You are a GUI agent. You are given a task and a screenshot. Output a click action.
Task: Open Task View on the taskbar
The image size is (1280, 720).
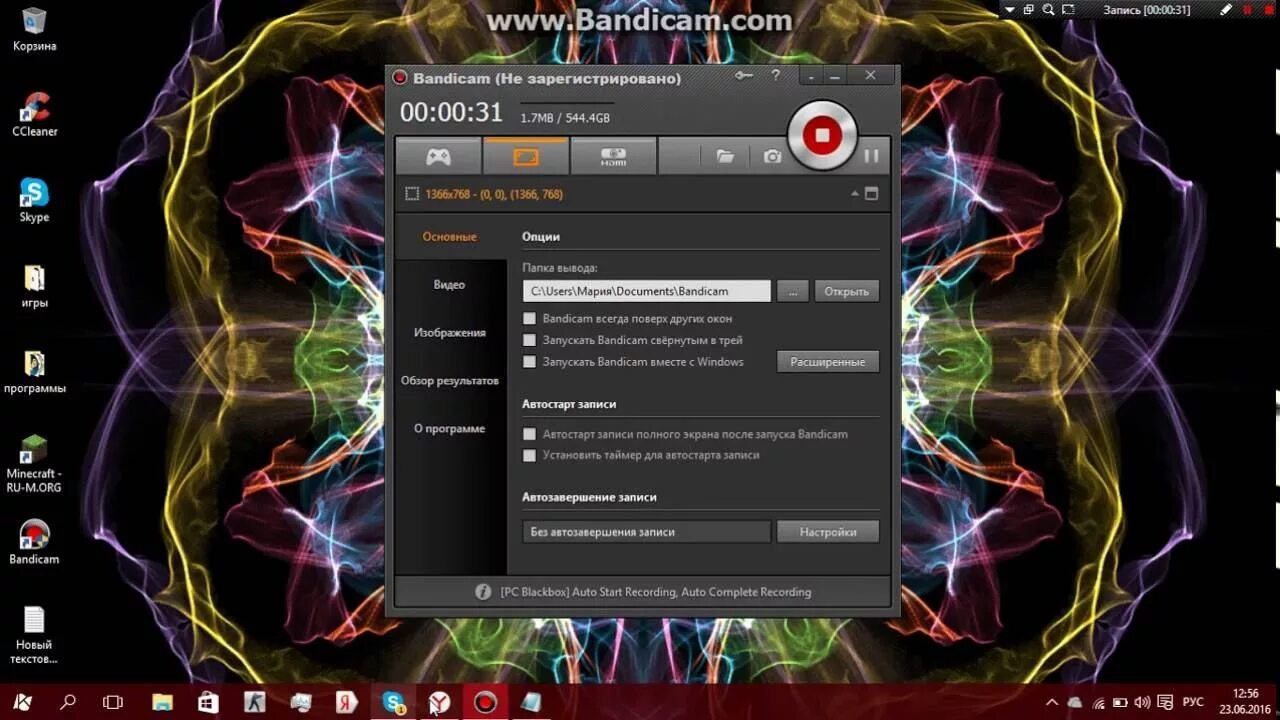pyautogui.click(x=113, y=702)
